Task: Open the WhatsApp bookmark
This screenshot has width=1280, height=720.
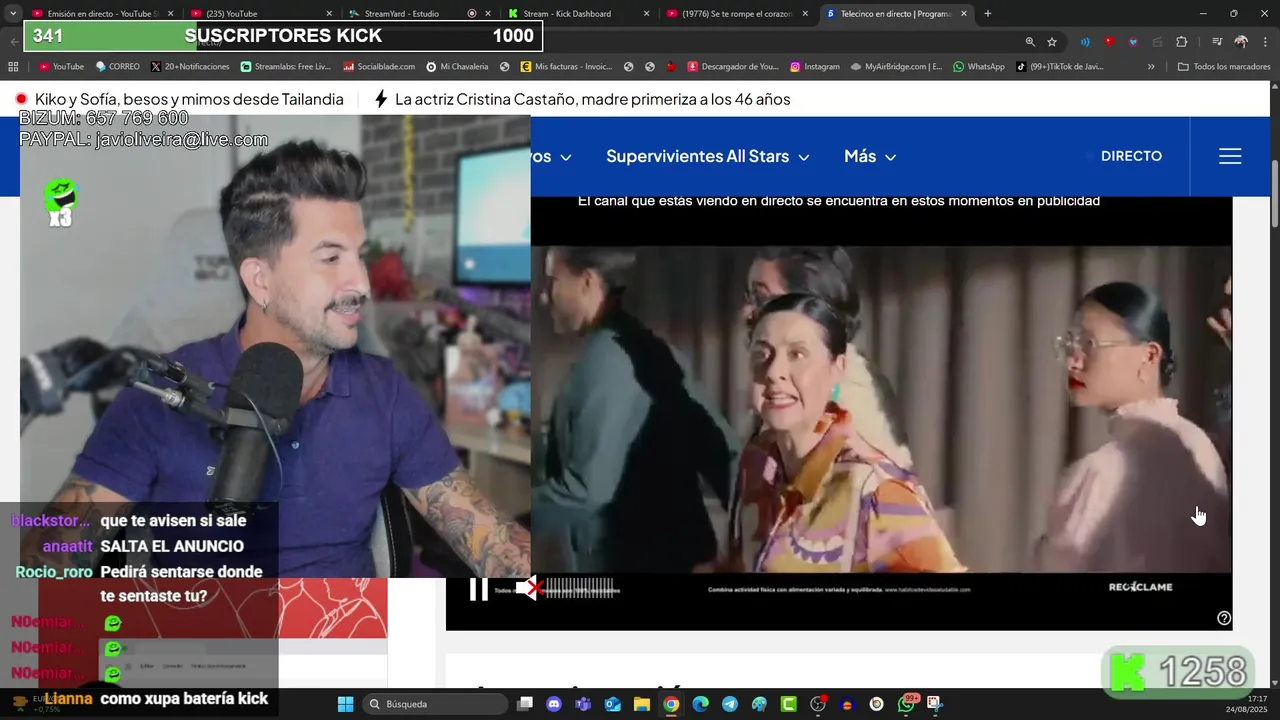Action: coord(978,67)
